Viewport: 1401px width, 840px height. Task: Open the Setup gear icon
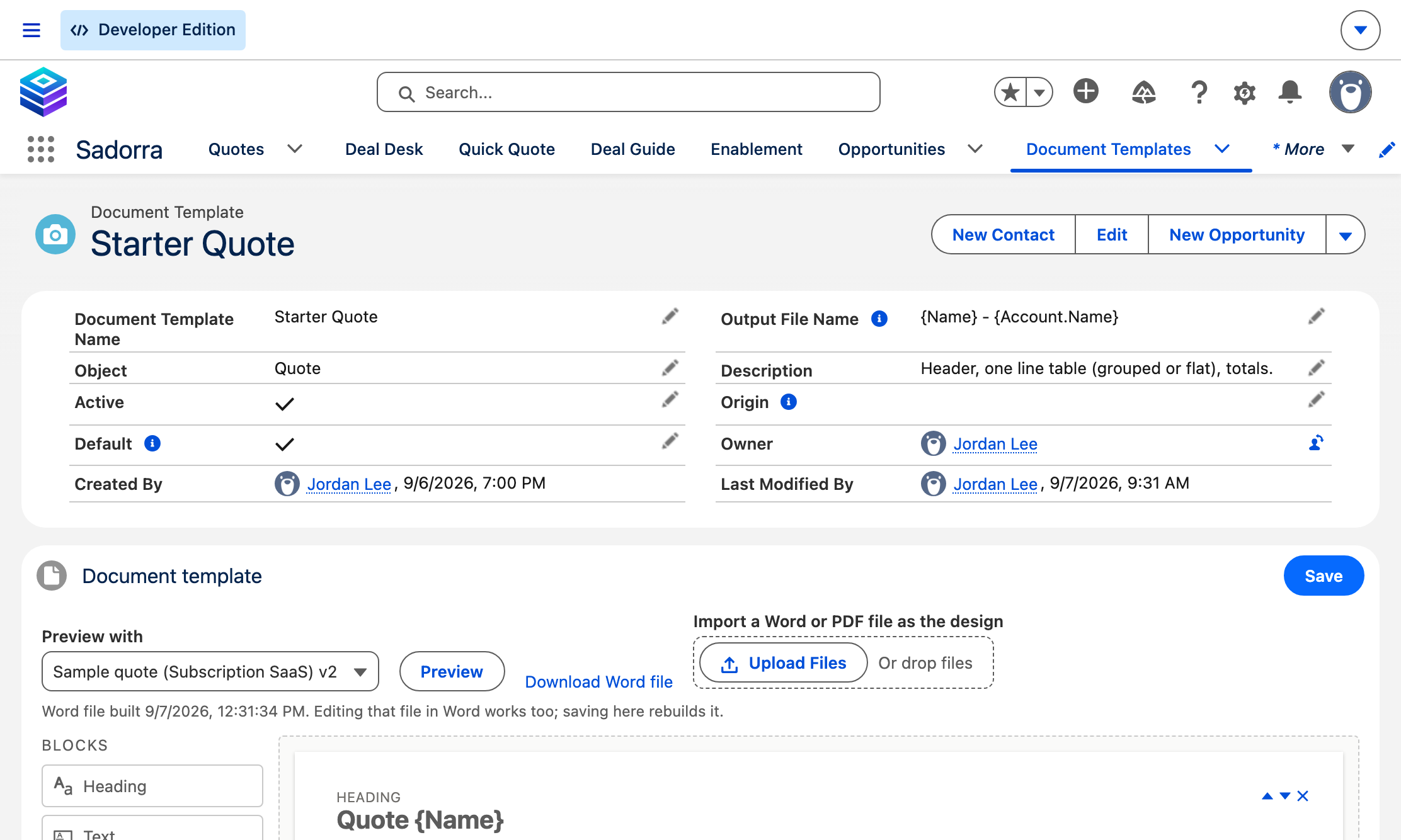(x=1244, y=93)
